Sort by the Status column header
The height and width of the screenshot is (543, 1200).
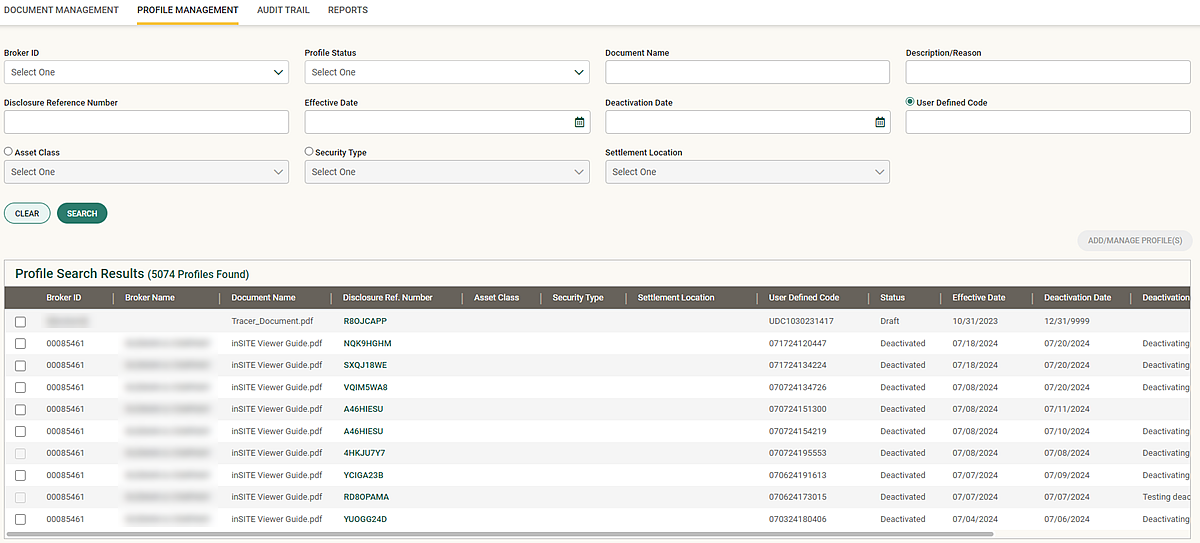pos(892,298)
